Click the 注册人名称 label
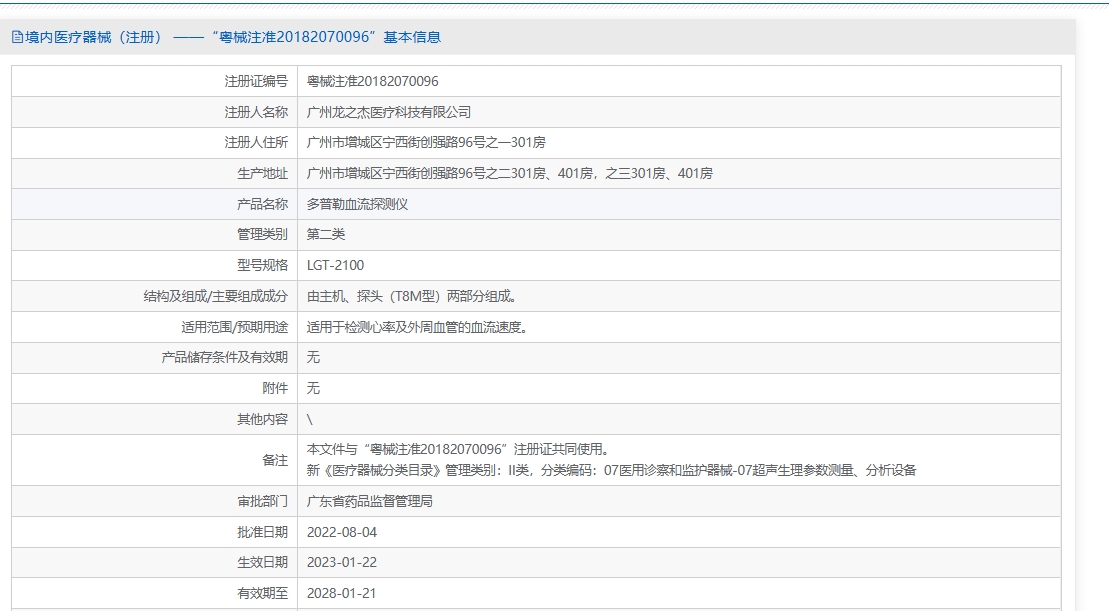1109x611 pixels. tap(256, 112)
